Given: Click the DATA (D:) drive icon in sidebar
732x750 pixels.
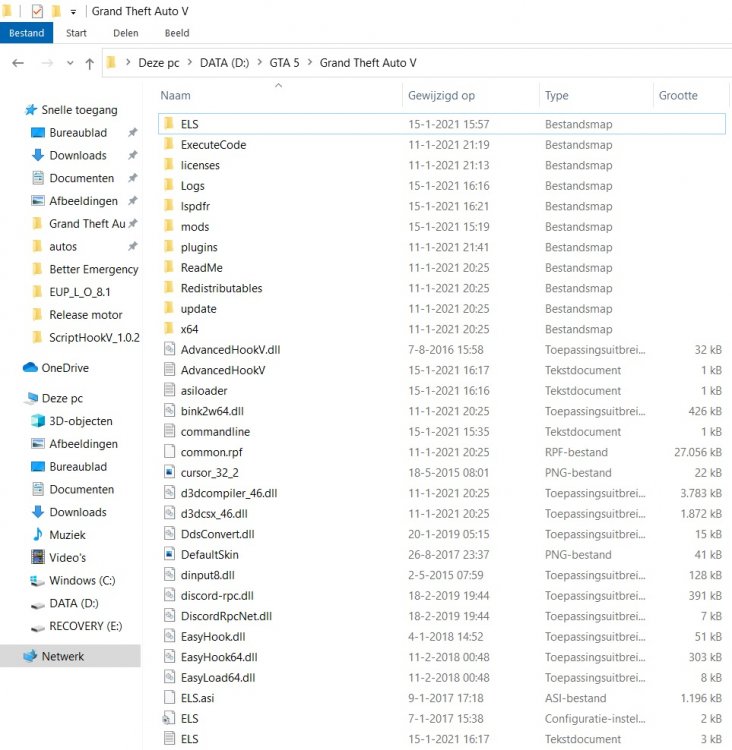Looking at the screenshot, I should coord(37,604).
